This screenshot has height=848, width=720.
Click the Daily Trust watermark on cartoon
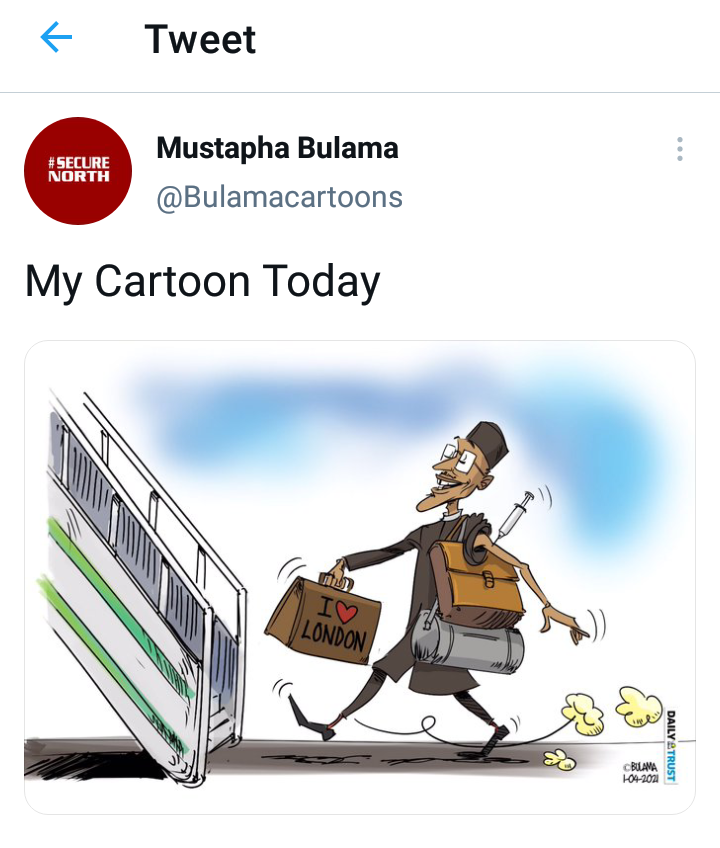coord(671,746)
